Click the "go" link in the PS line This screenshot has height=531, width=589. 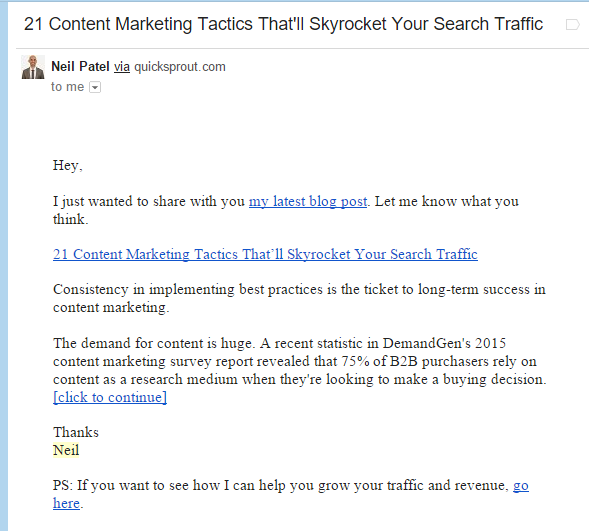pos(521,486)
